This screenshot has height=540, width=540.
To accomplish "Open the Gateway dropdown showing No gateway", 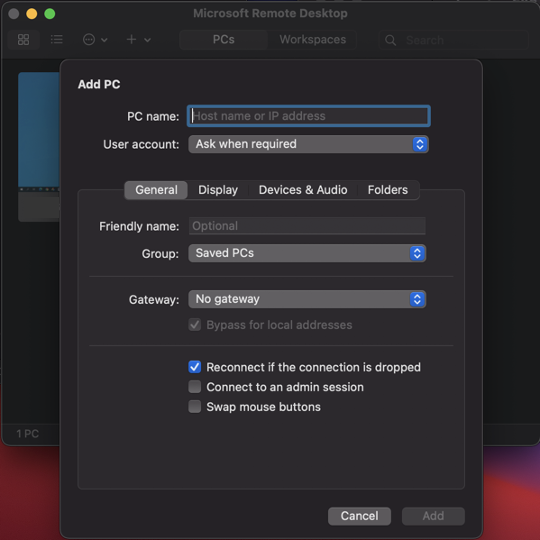I will 307,299.
